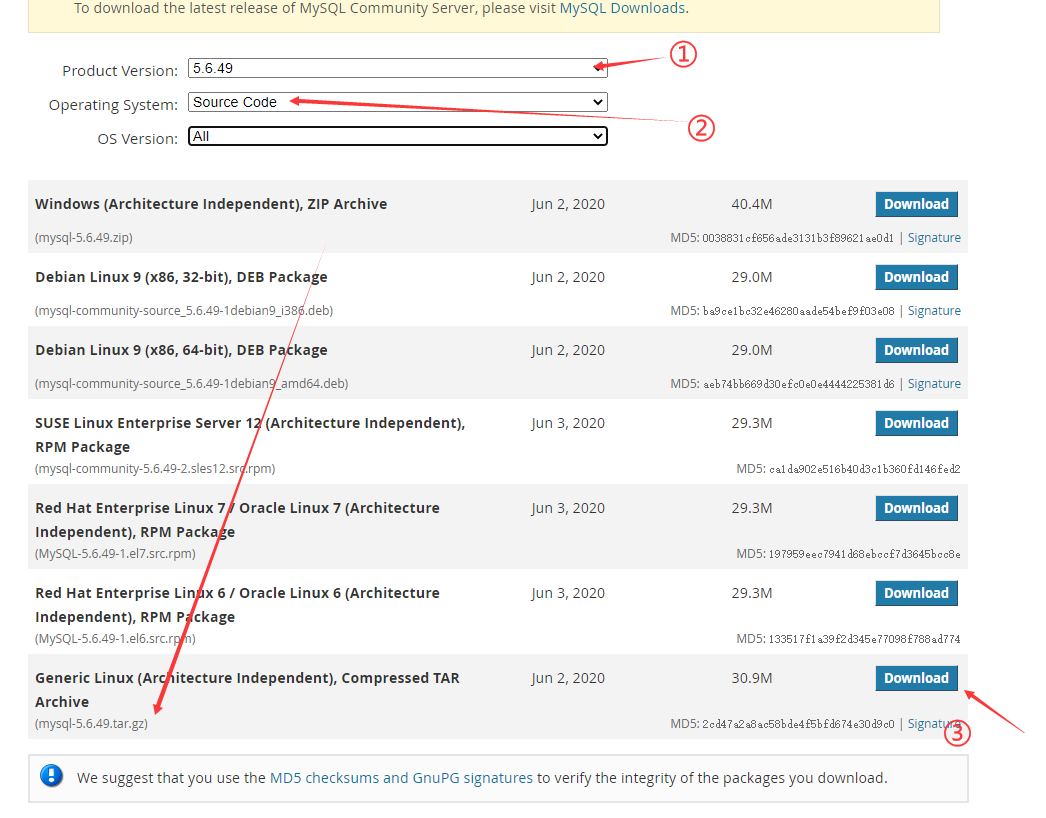Select filename (MySQL-5.6.49-1.el7.src.rpm)
This screenshot has width=1046, height=818.
[115, 554]
